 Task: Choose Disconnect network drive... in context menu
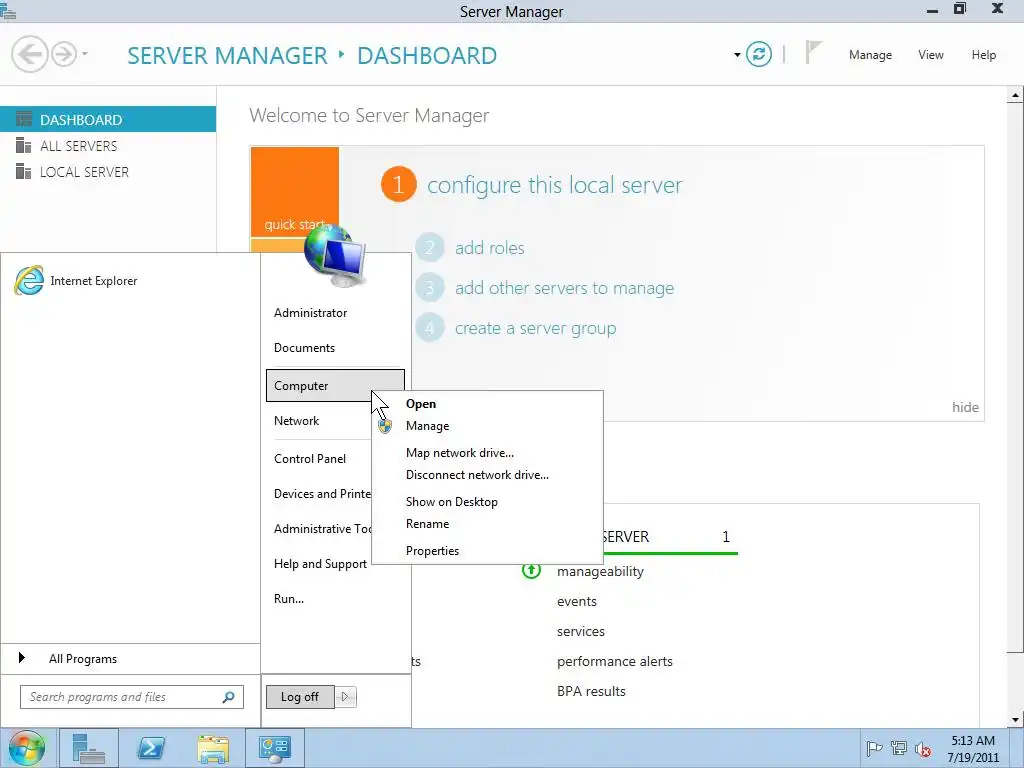point(477,475)
